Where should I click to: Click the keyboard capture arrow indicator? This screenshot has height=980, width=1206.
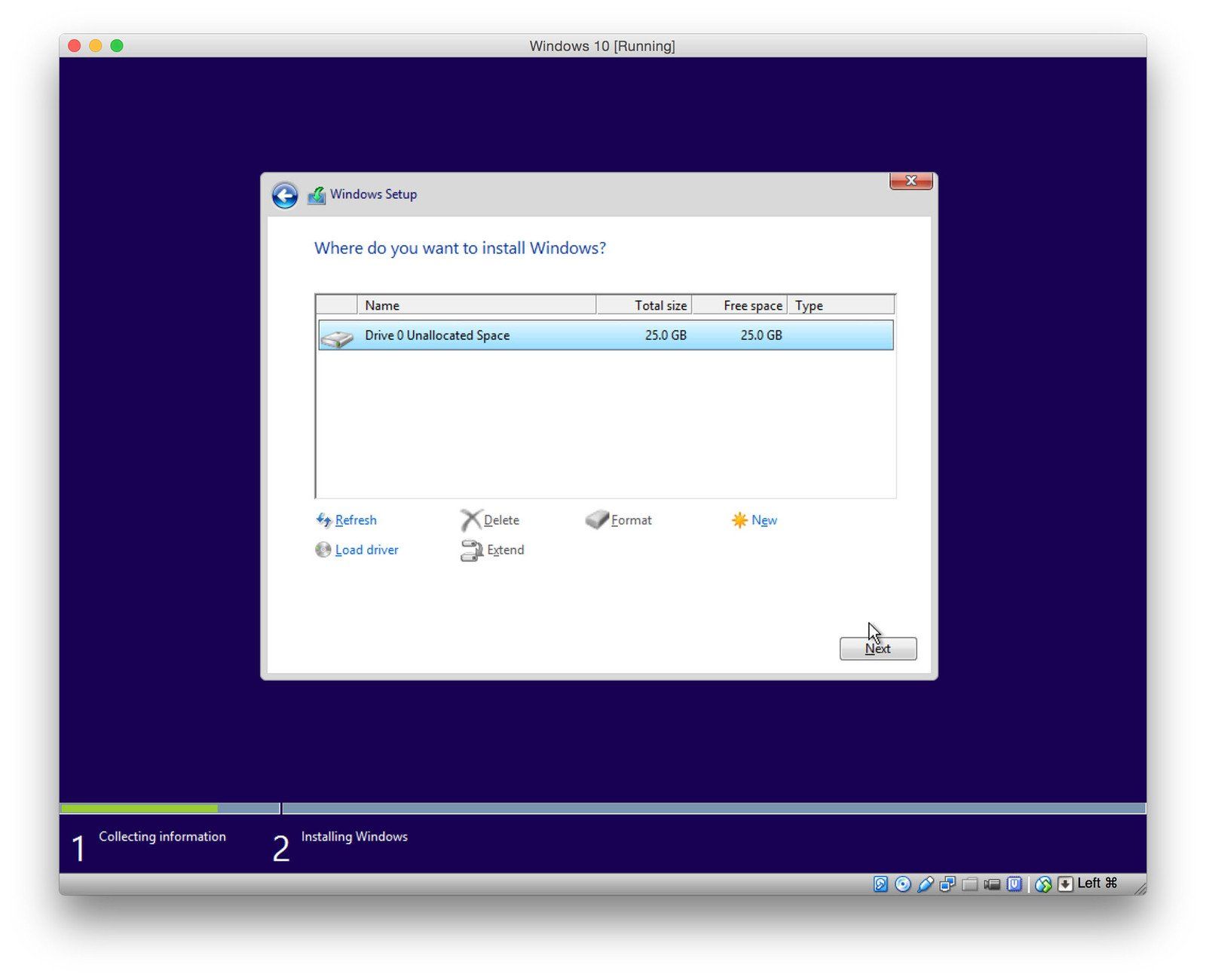(x=1065, y=884)
